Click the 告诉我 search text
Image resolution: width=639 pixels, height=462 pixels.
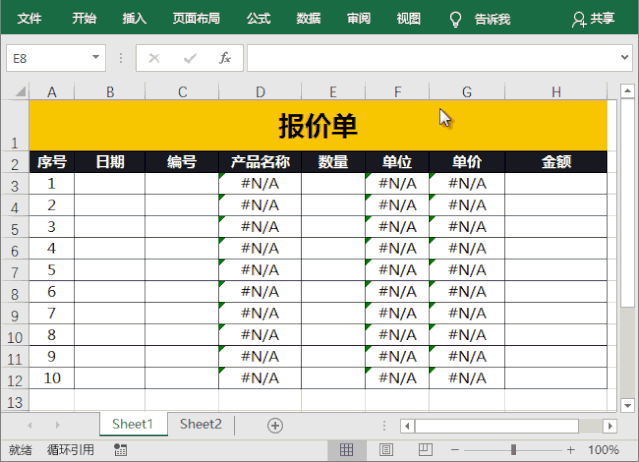click(492, 19)
